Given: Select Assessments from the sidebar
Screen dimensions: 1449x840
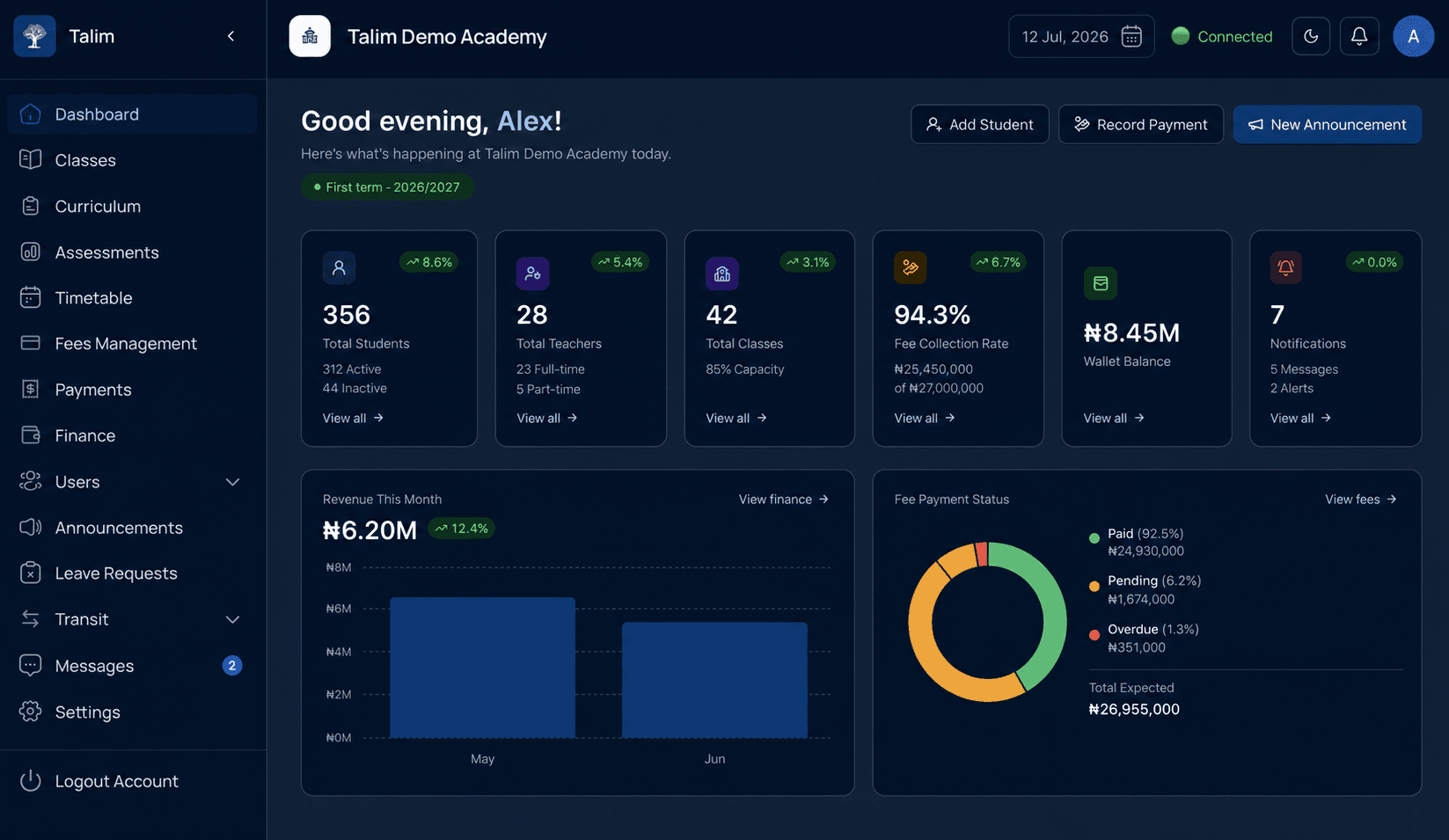Looking at the screenshot, I should point(132,252).
